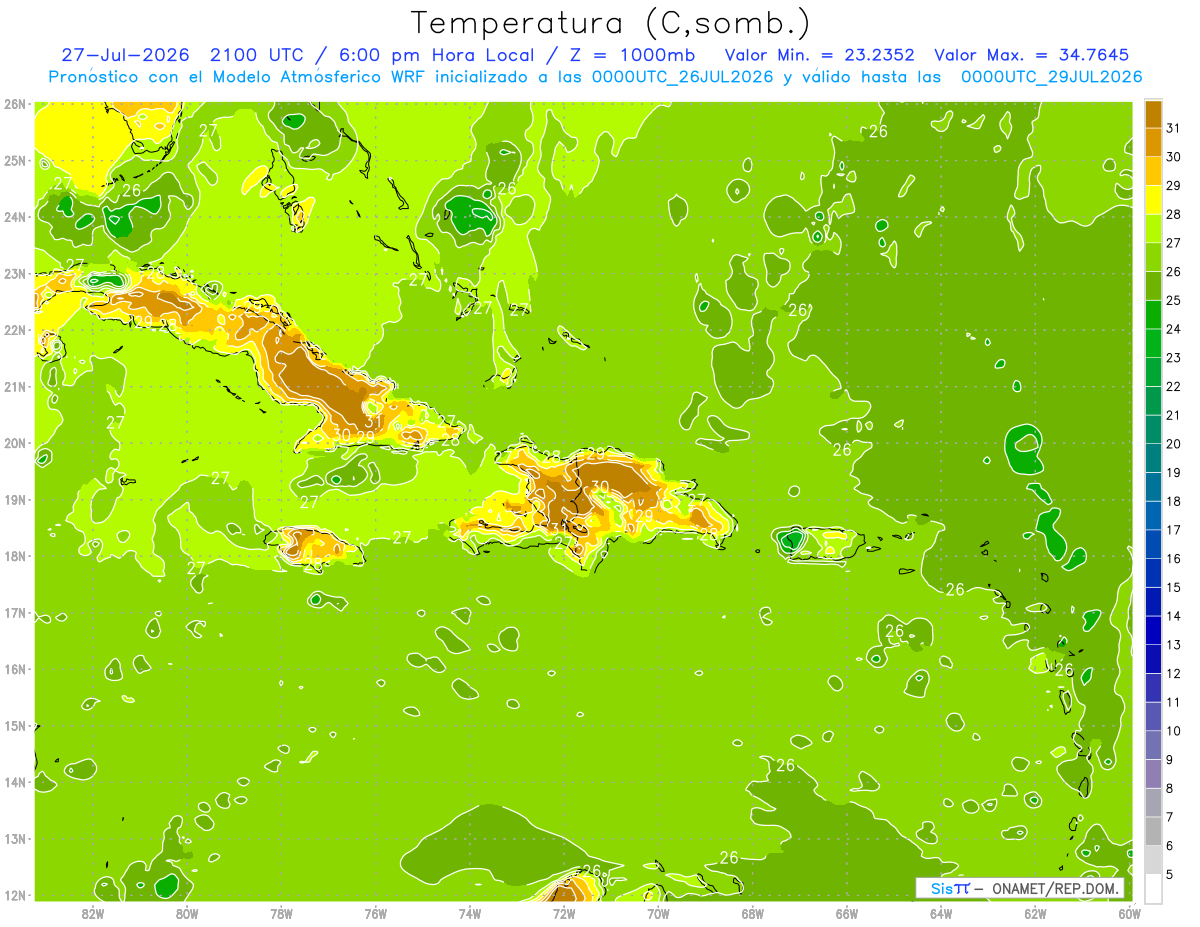Click the "66W" longitude axis label
Viewport: 1200px width, 927px height.
point(846,913)
